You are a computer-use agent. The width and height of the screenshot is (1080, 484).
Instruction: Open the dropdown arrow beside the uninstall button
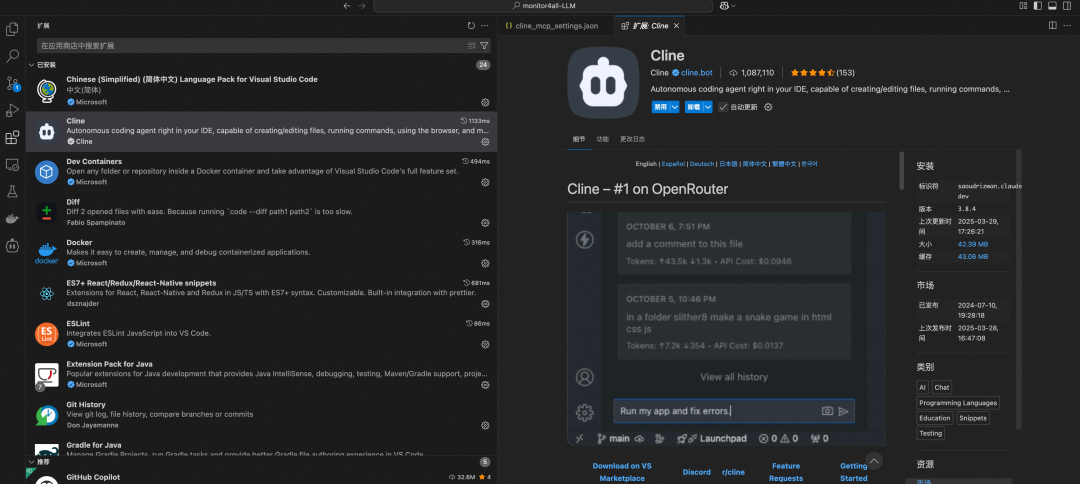[707, 107]
